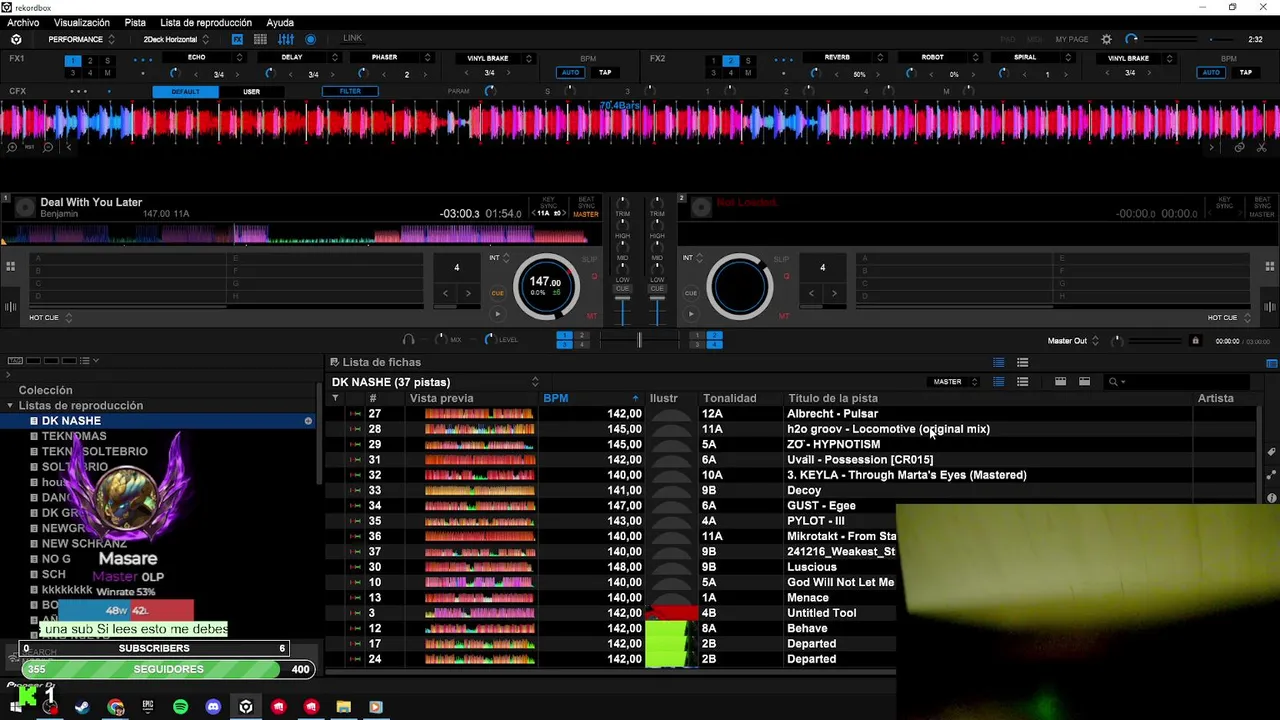Toggle FX2 sampler S assign button
The height and width of the screenshot is (720, 1280).
click(748, 61)
